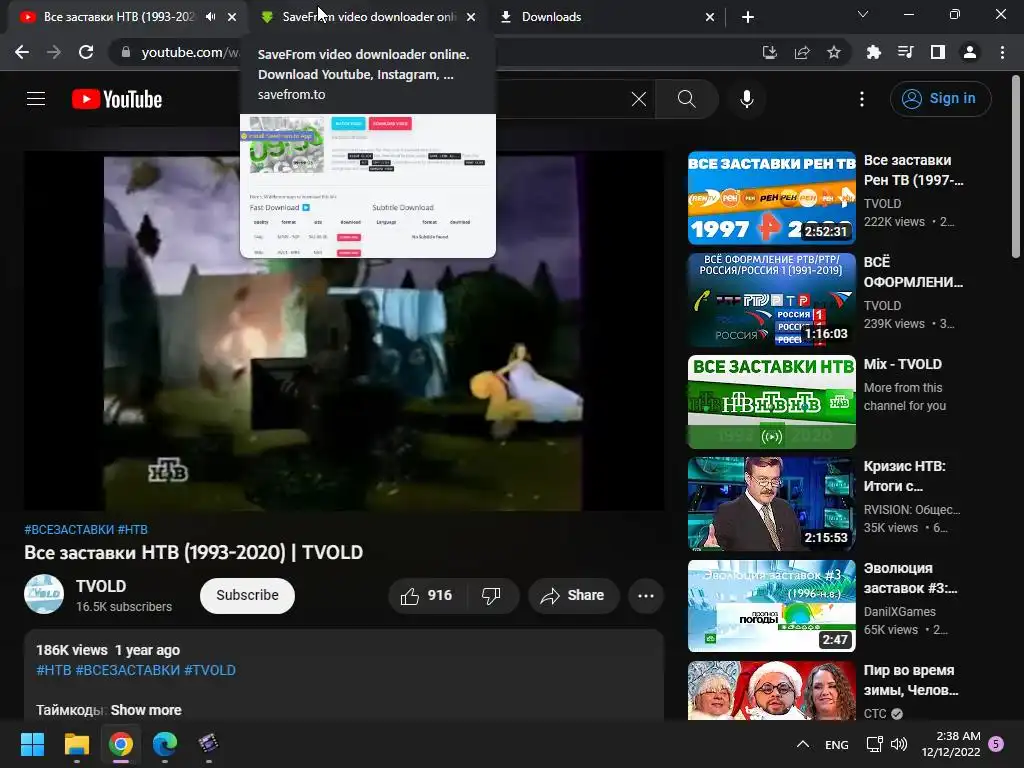This screenshot has height=768, width=1024.
Task: Like the video with thumbs up
Action: pyautogui.click(x=426, y=596)
